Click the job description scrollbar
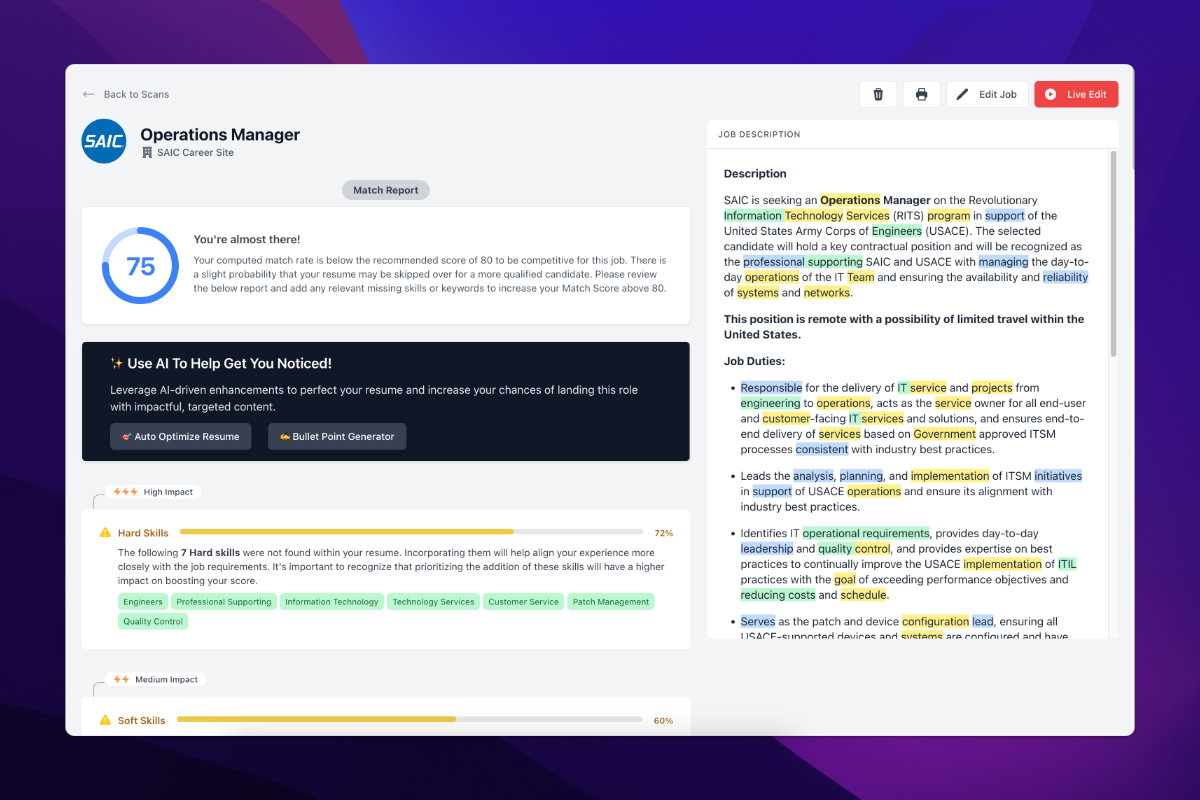 1113,255
